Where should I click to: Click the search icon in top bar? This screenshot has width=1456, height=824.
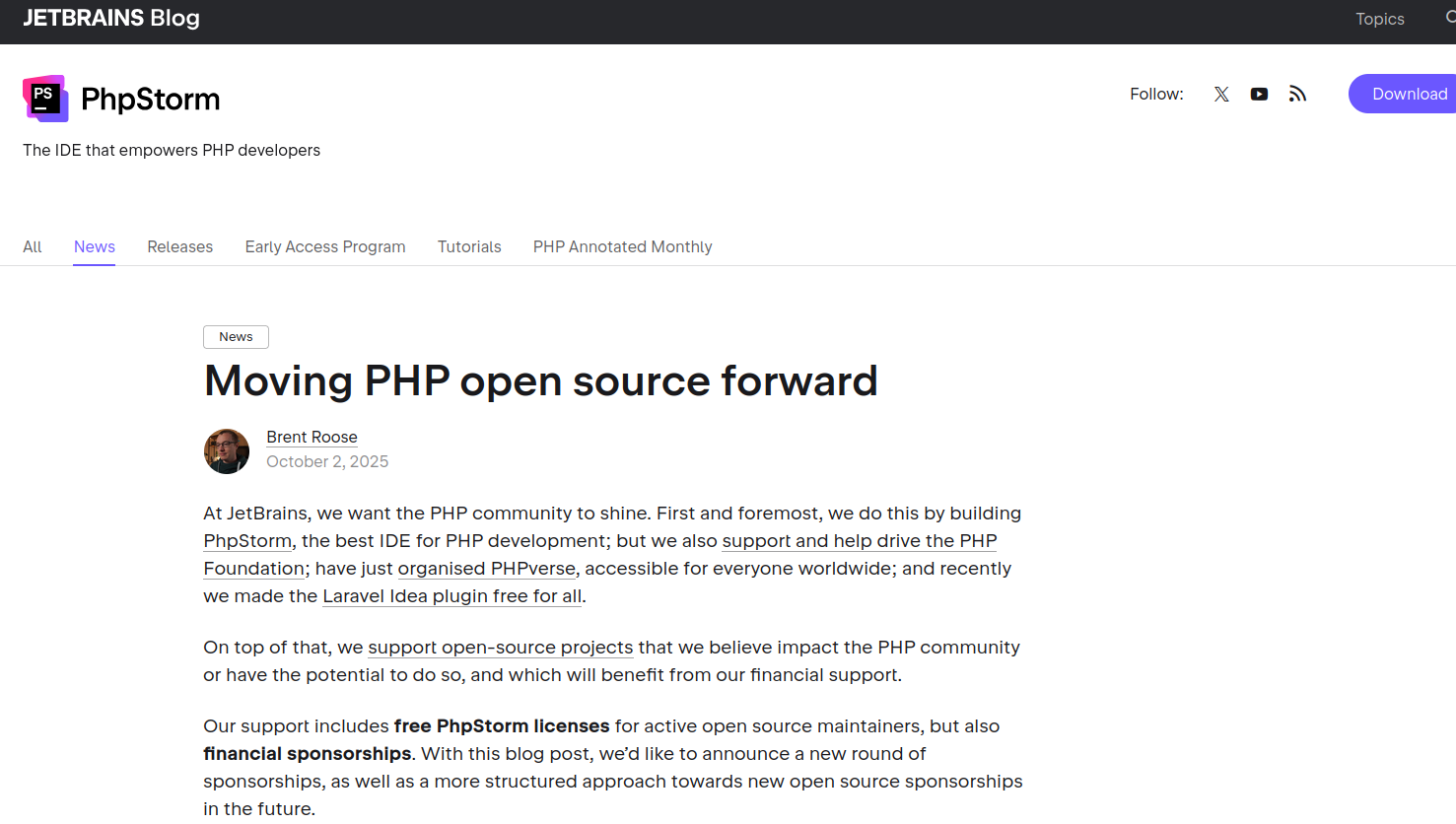point(1450,18)
